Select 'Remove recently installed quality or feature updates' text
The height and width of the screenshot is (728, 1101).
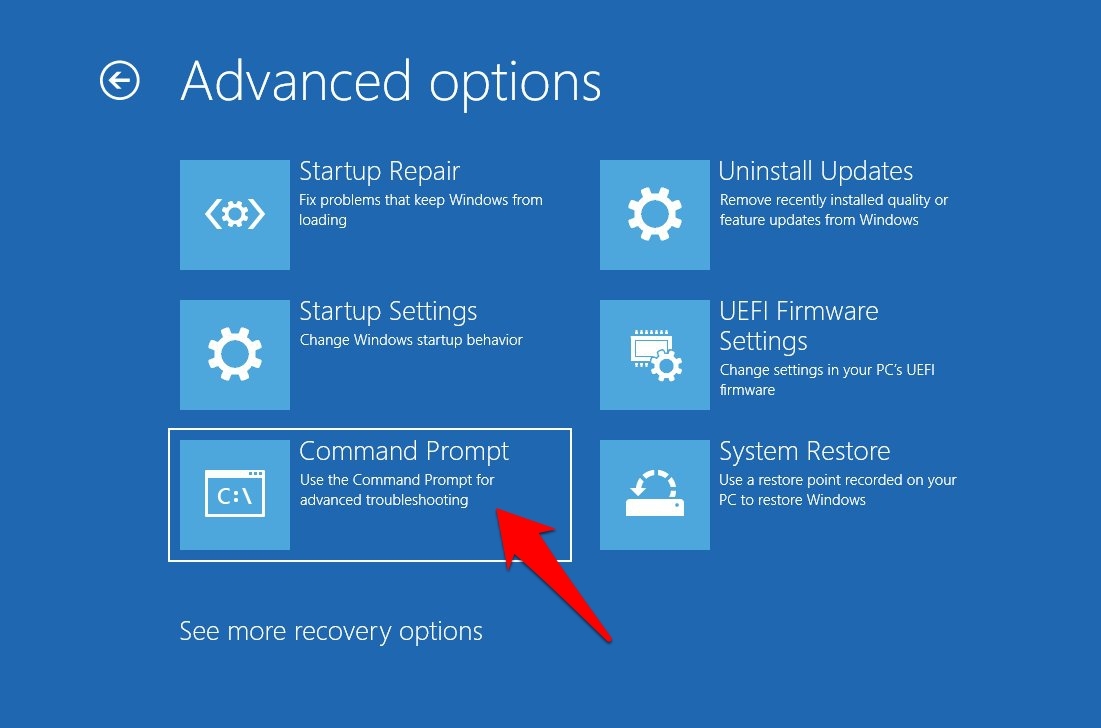pos(833,210)
